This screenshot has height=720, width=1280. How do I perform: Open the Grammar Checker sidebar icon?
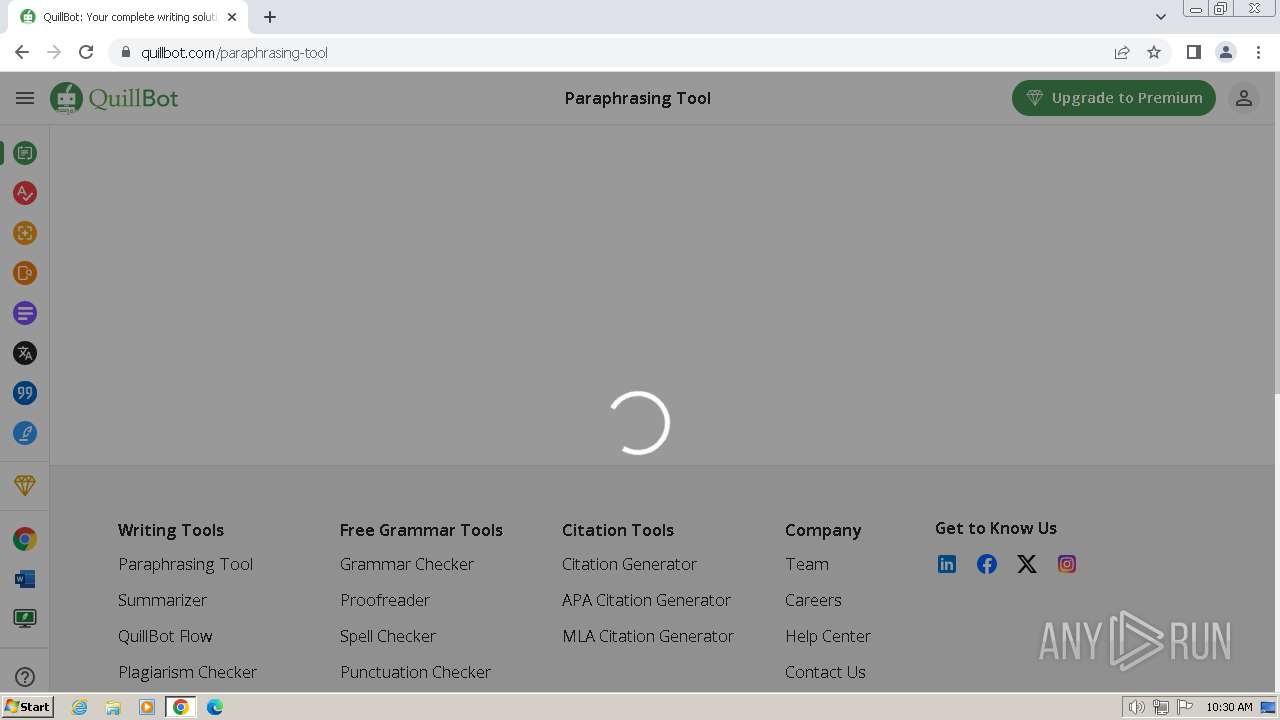coord(25,193)
